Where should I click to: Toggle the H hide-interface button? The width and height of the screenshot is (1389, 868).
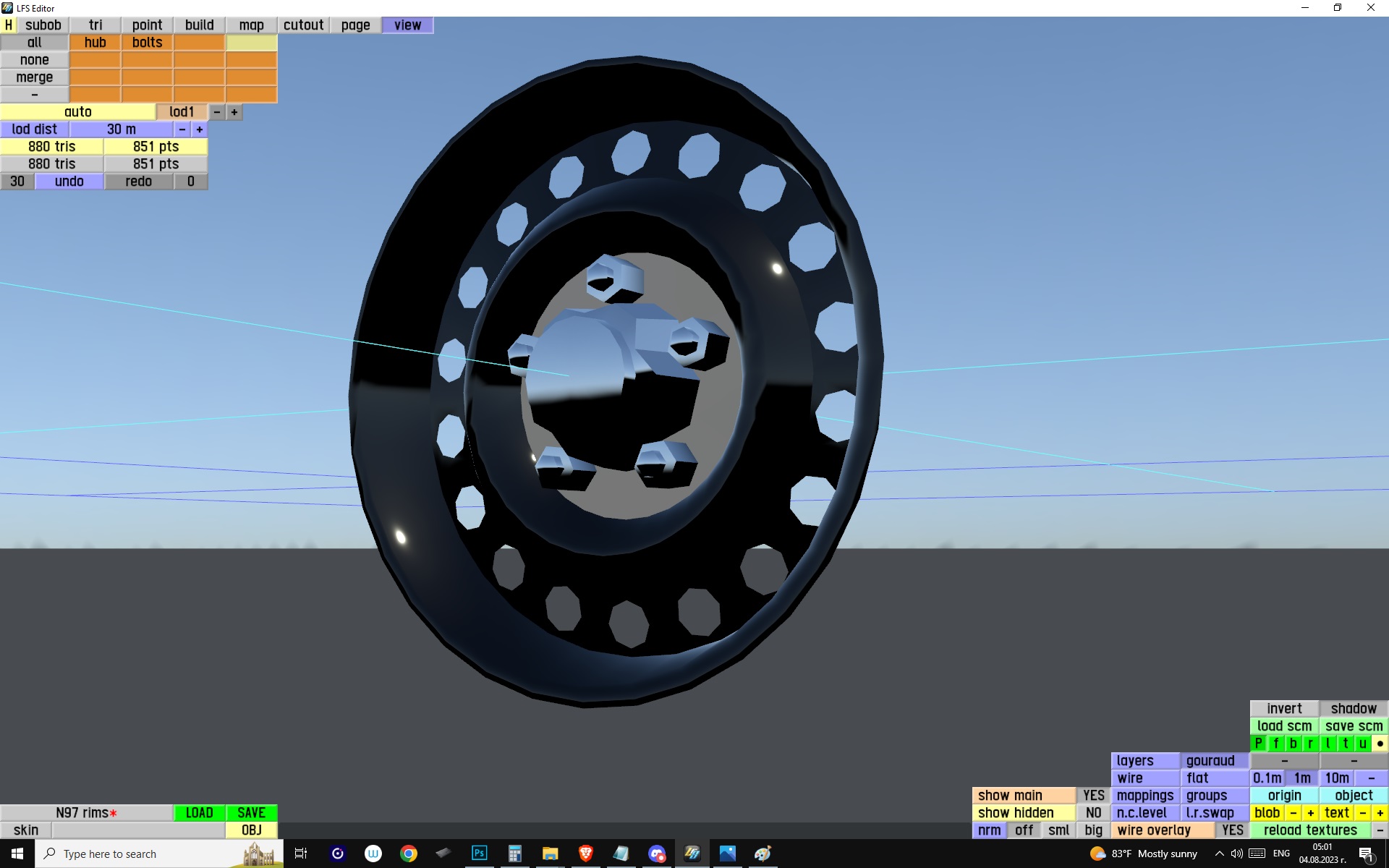[9, 25]
